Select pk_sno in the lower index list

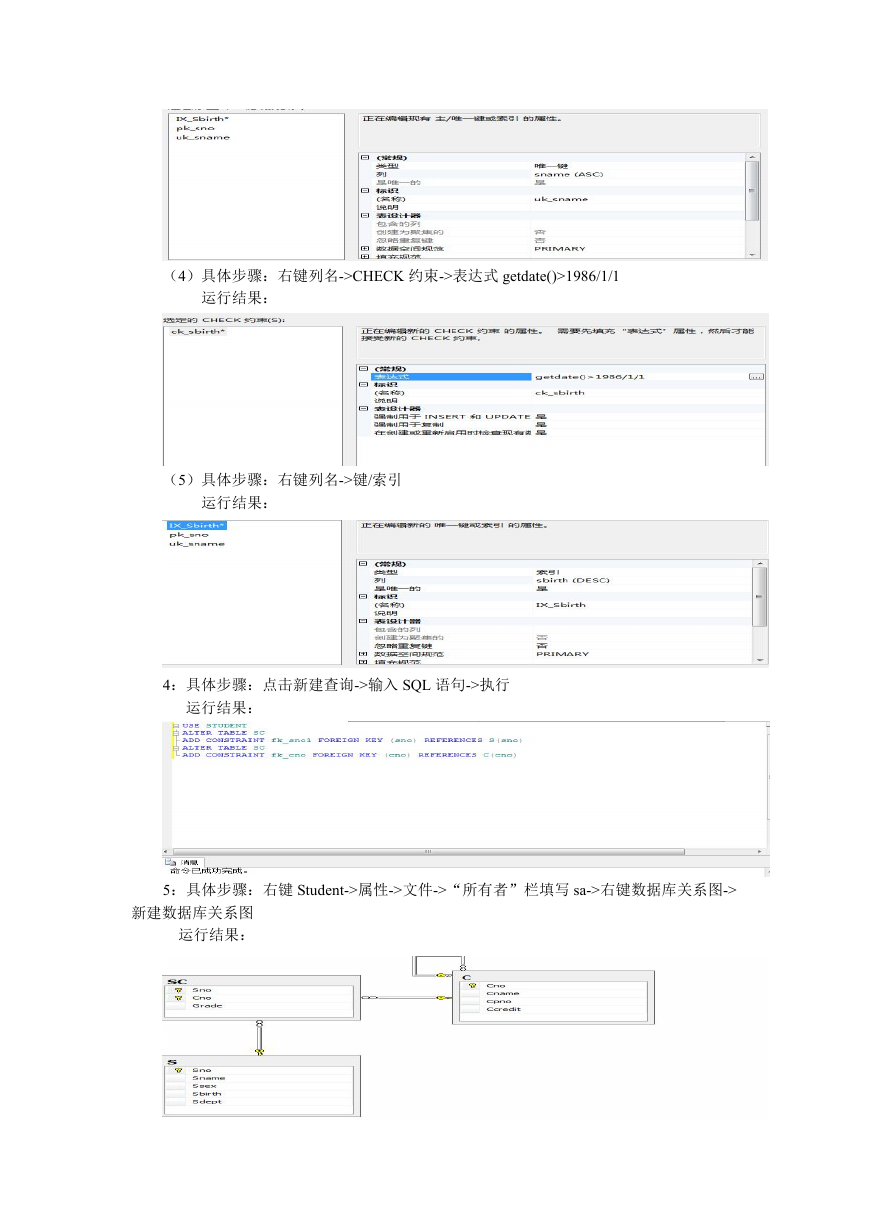click(189, 534)
